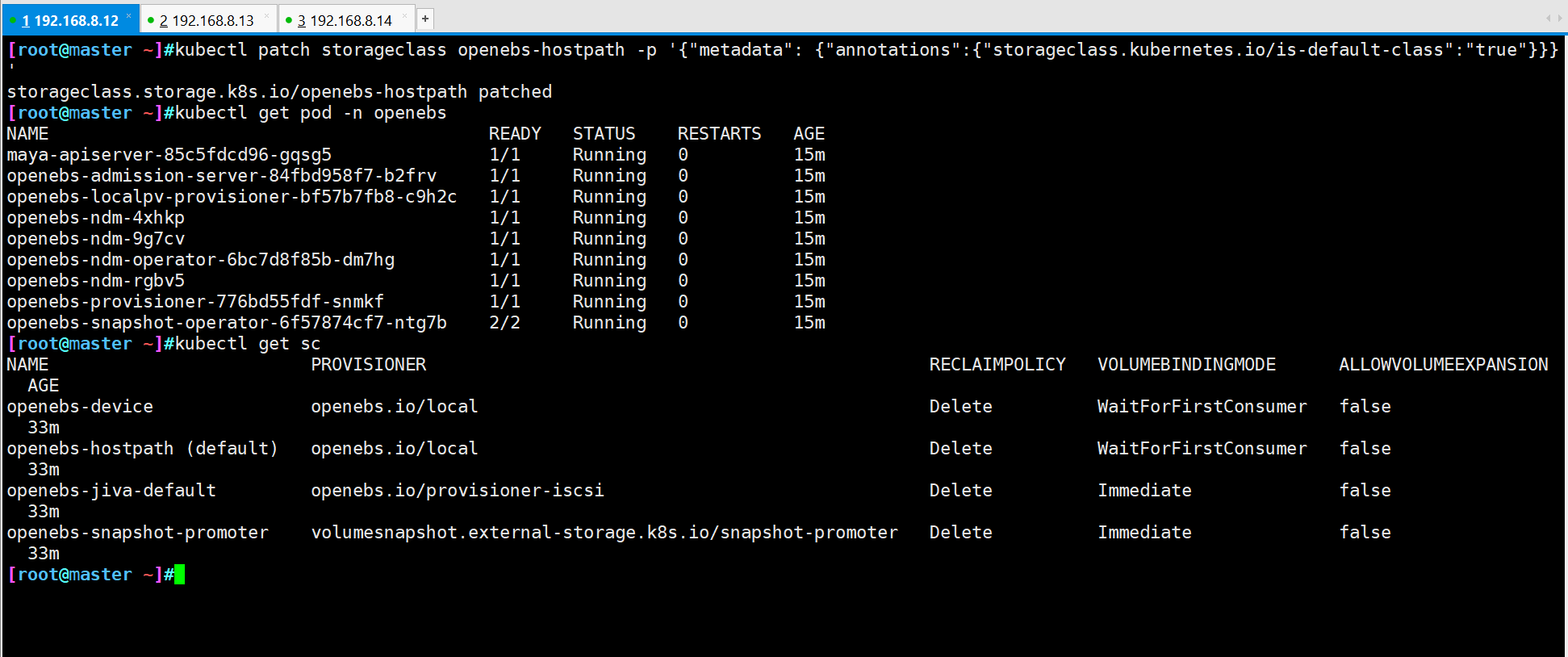Screen dimensions: 1568x657
Task: Click the Delete policy of openebs-snapshot-promoter
Action: coord(961,533)
